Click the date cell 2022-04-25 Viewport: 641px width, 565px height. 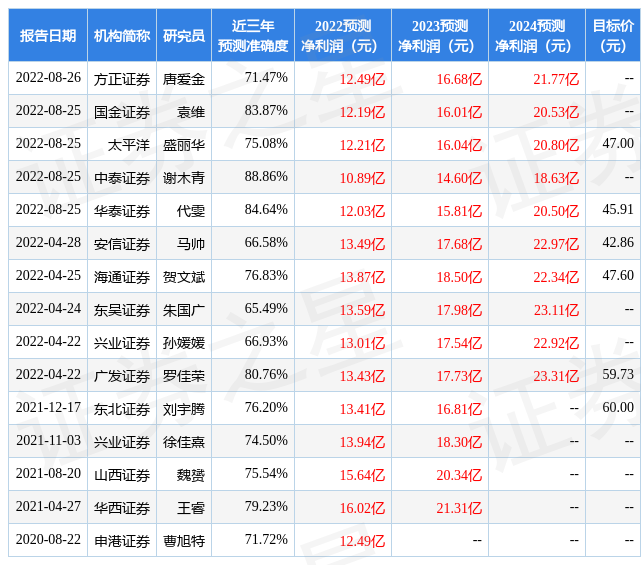point(48,276)
